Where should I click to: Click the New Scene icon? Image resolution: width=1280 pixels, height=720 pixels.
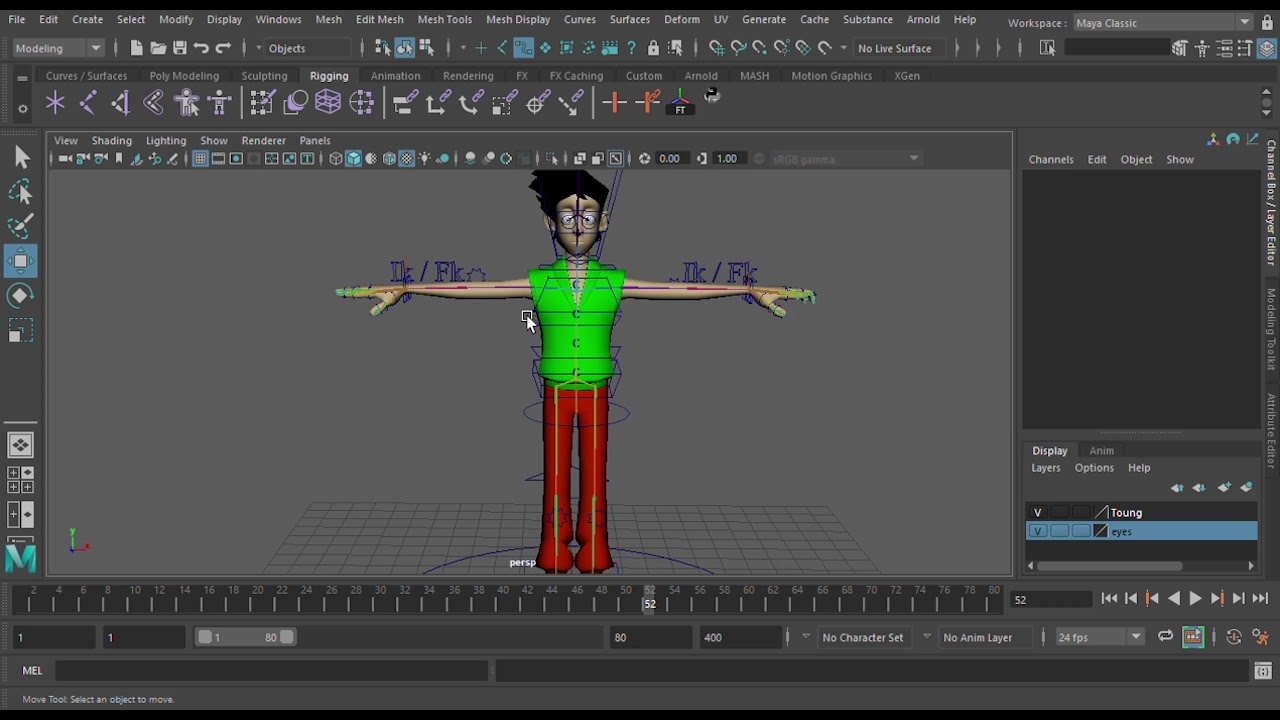click(136, 48)
